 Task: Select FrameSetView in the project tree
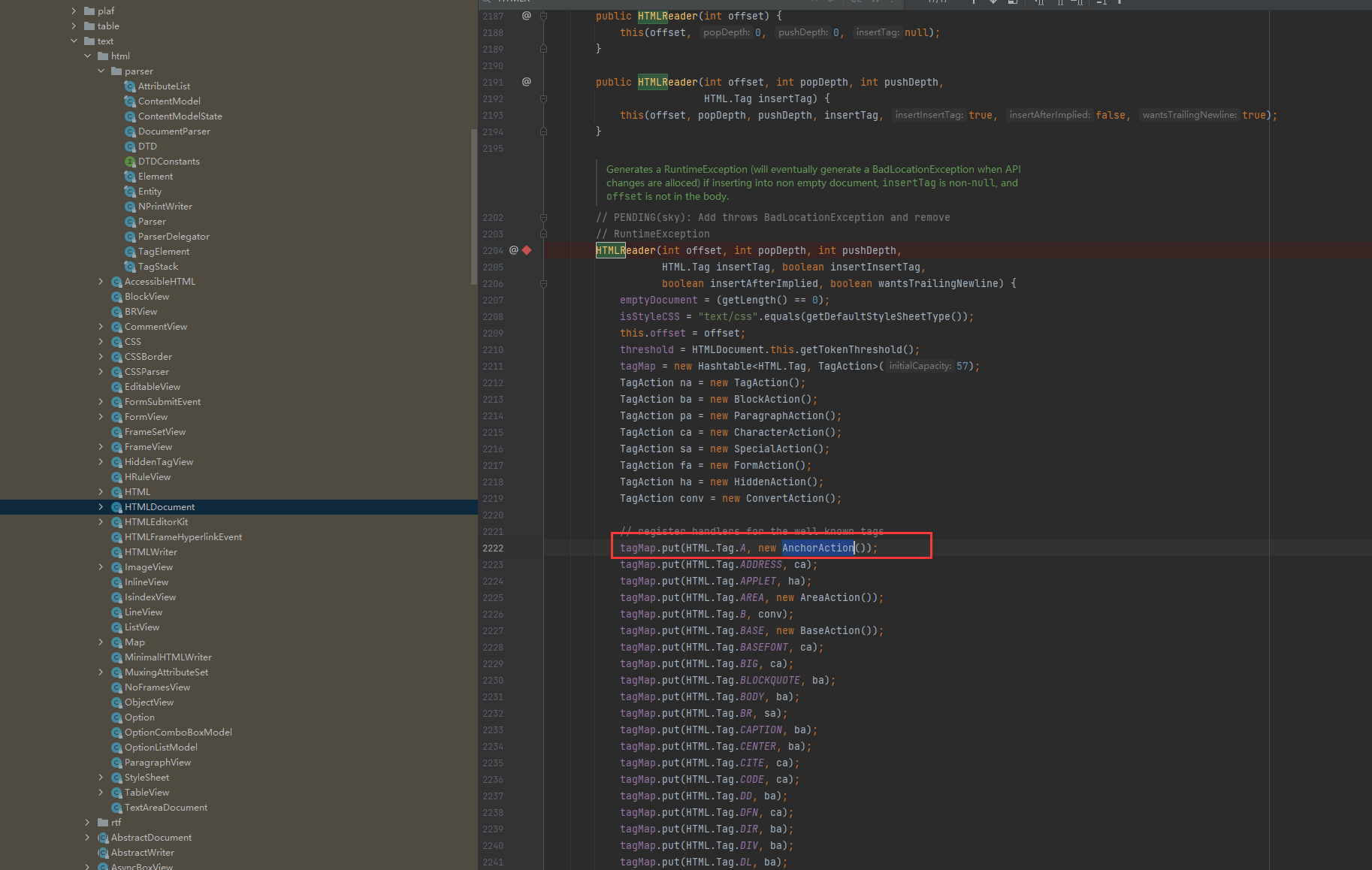pos(155,432)
